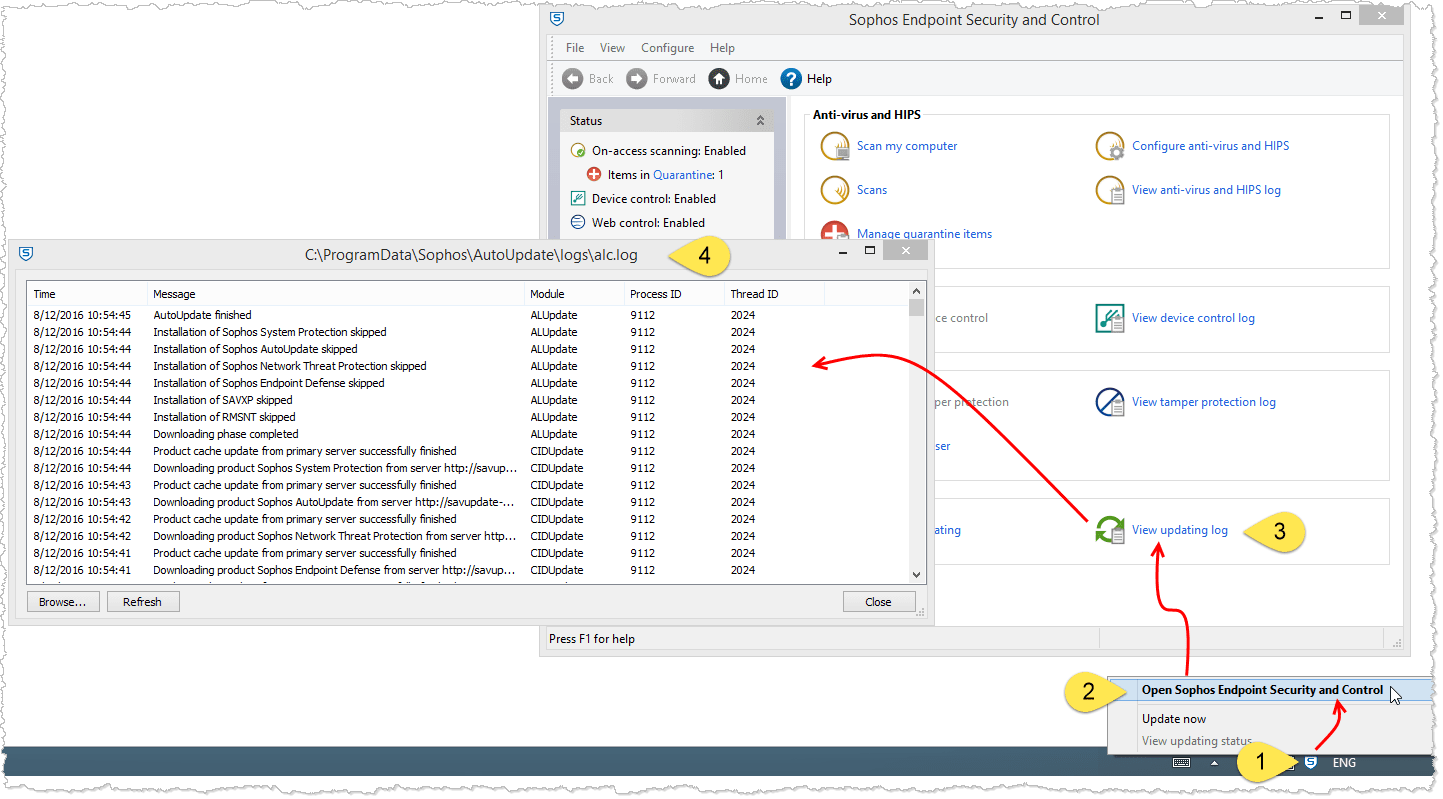Click the View tamper protection log link
The height and width of the screenshot is (799, 1443).
pyautogui.click(x=1204, y=402)
